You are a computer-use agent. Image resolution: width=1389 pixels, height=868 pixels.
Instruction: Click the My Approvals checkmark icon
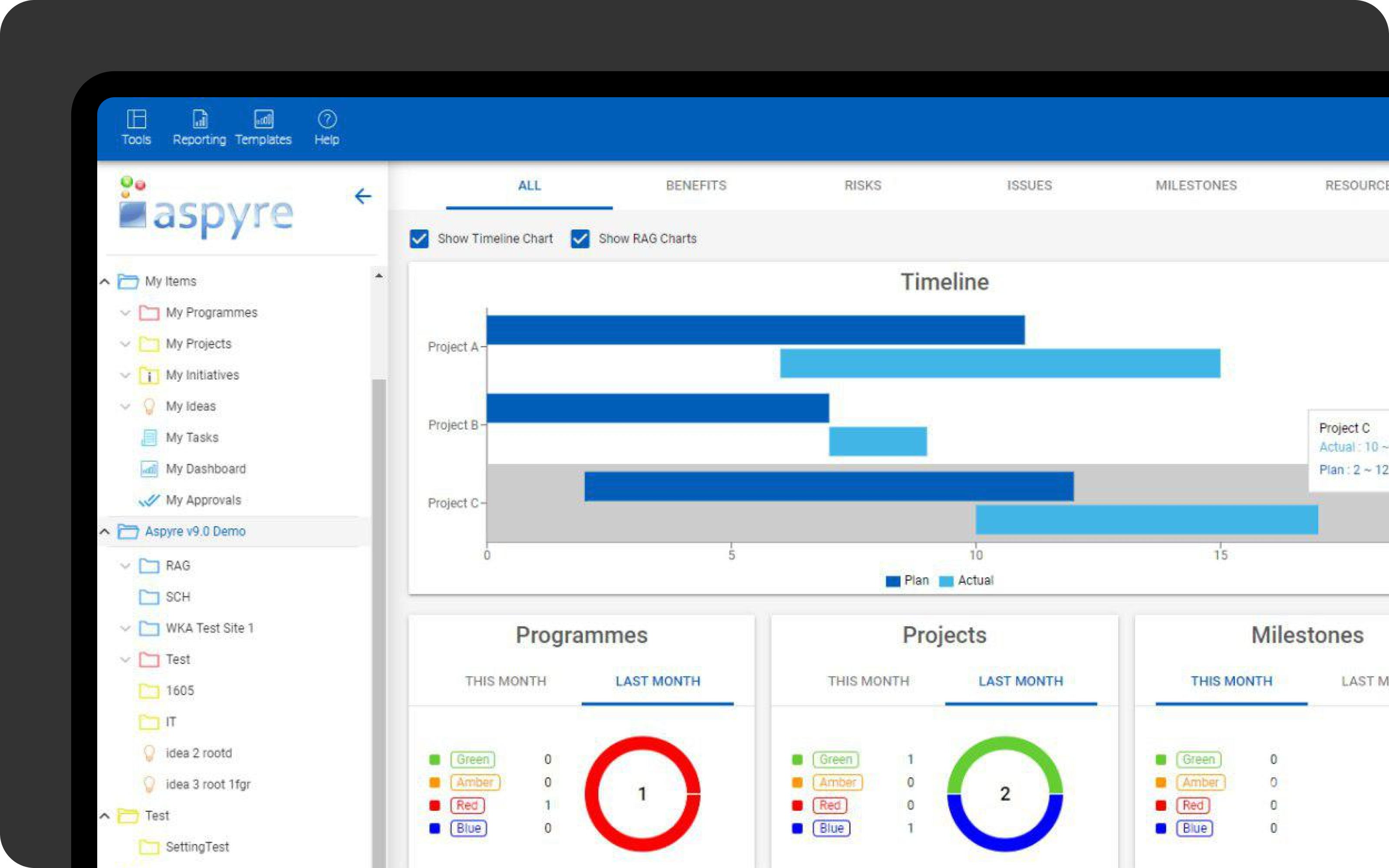pos(149,500)
